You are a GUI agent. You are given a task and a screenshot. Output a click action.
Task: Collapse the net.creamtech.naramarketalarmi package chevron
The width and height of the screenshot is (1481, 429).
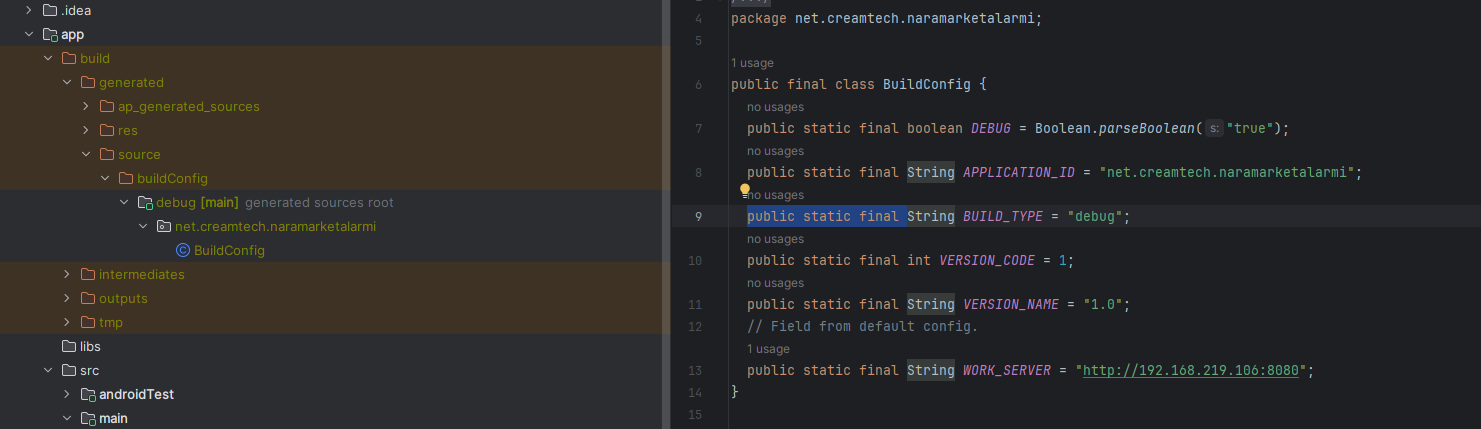tap(143, 226)
